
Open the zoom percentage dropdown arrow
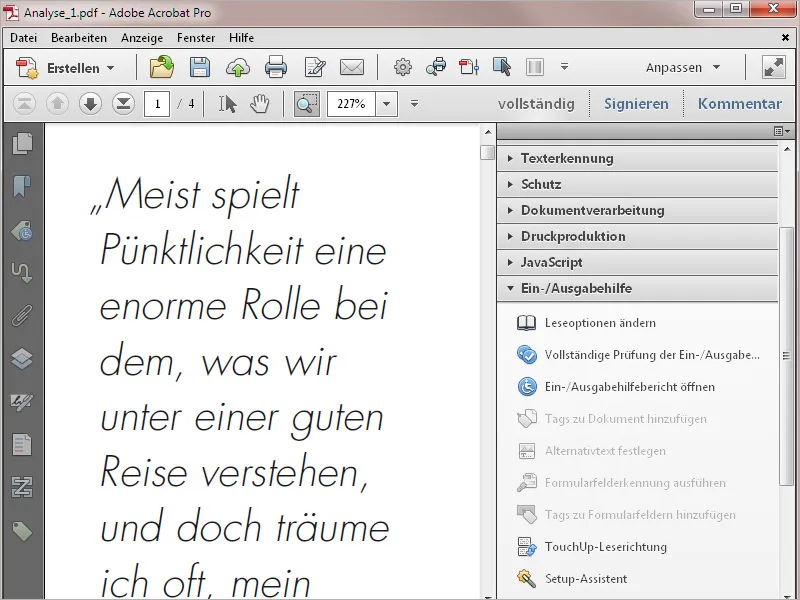(386, 104)
